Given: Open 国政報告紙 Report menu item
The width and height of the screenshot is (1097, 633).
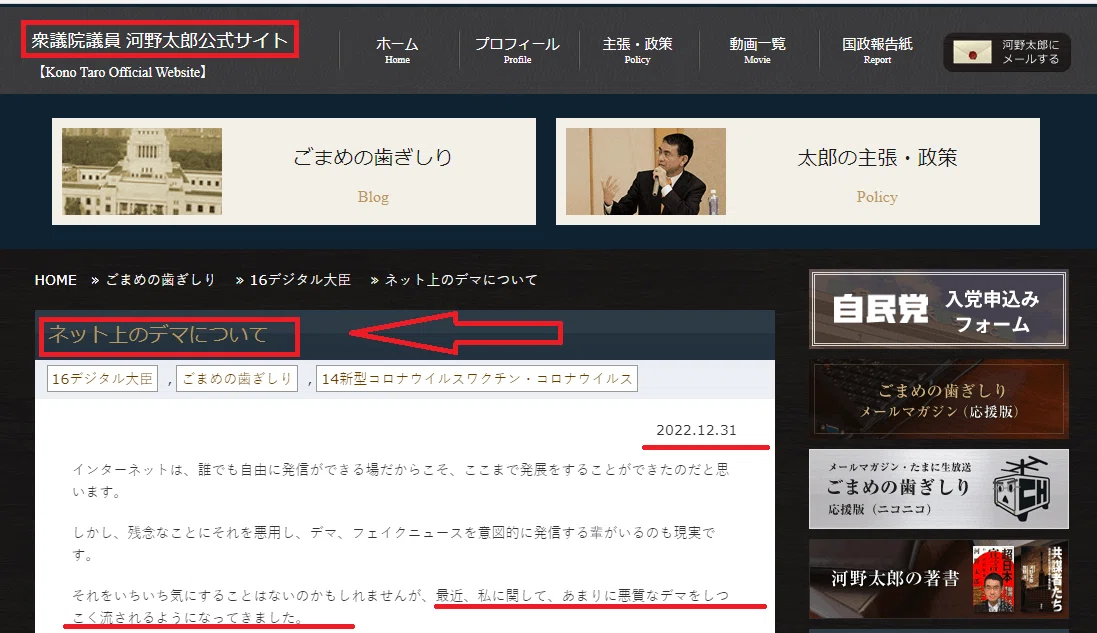Looking at the screenshot, I should (877, 50).
